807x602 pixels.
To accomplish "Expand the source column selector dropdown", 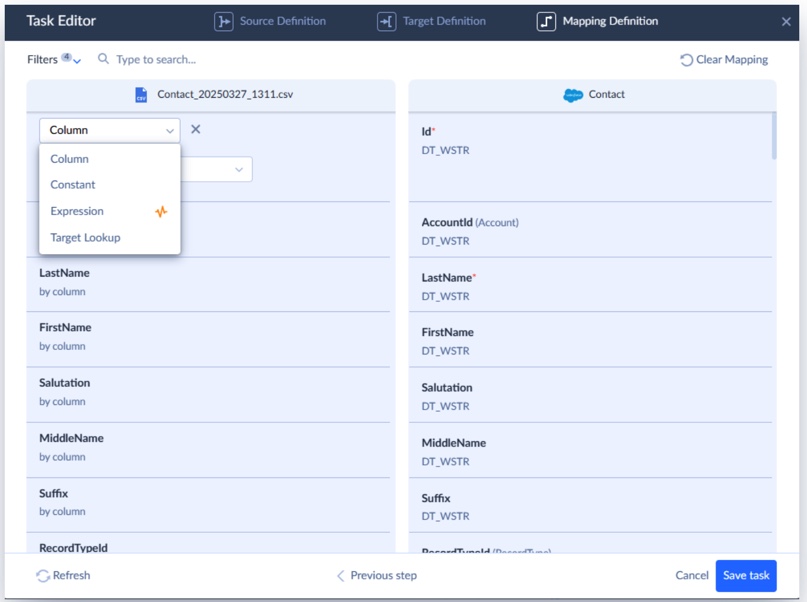I will point(239,169).
